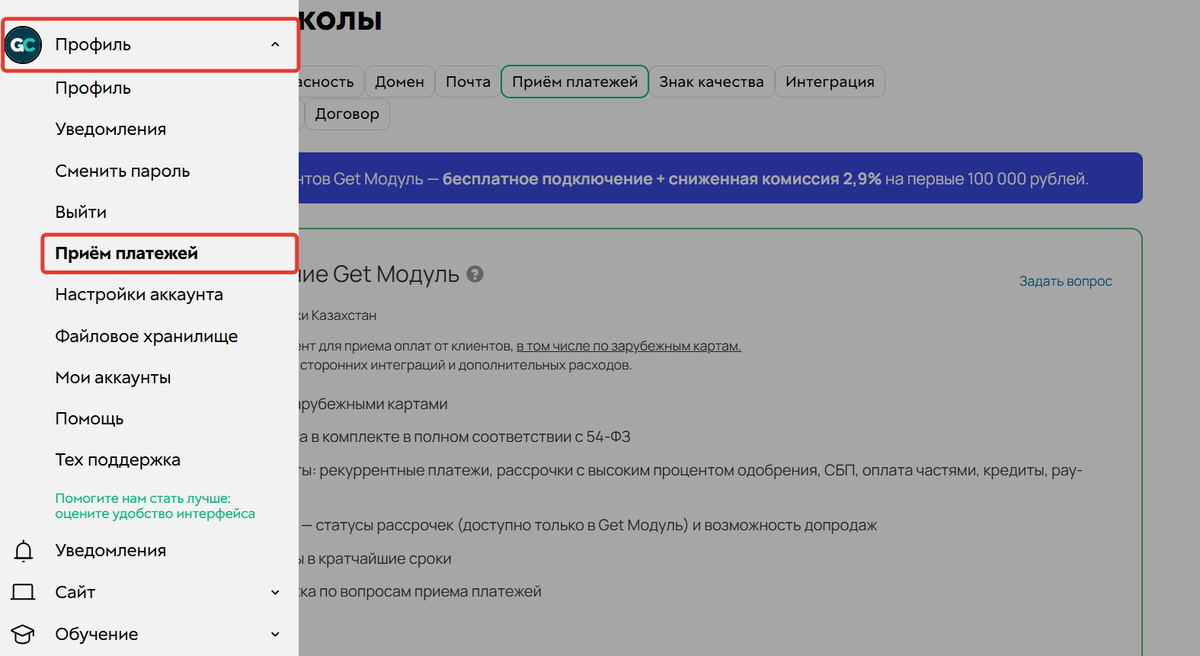Click the 'рекуррентные платежи' text line
The width and height of the screenshot is (1200, 656).
point(690,470)
